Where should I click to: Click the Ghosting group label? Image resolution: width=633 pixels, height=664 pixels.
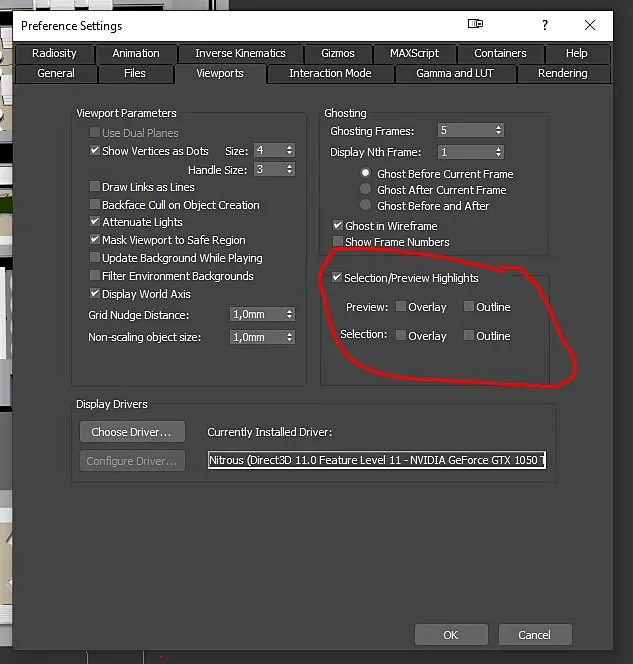pos(345,113)
